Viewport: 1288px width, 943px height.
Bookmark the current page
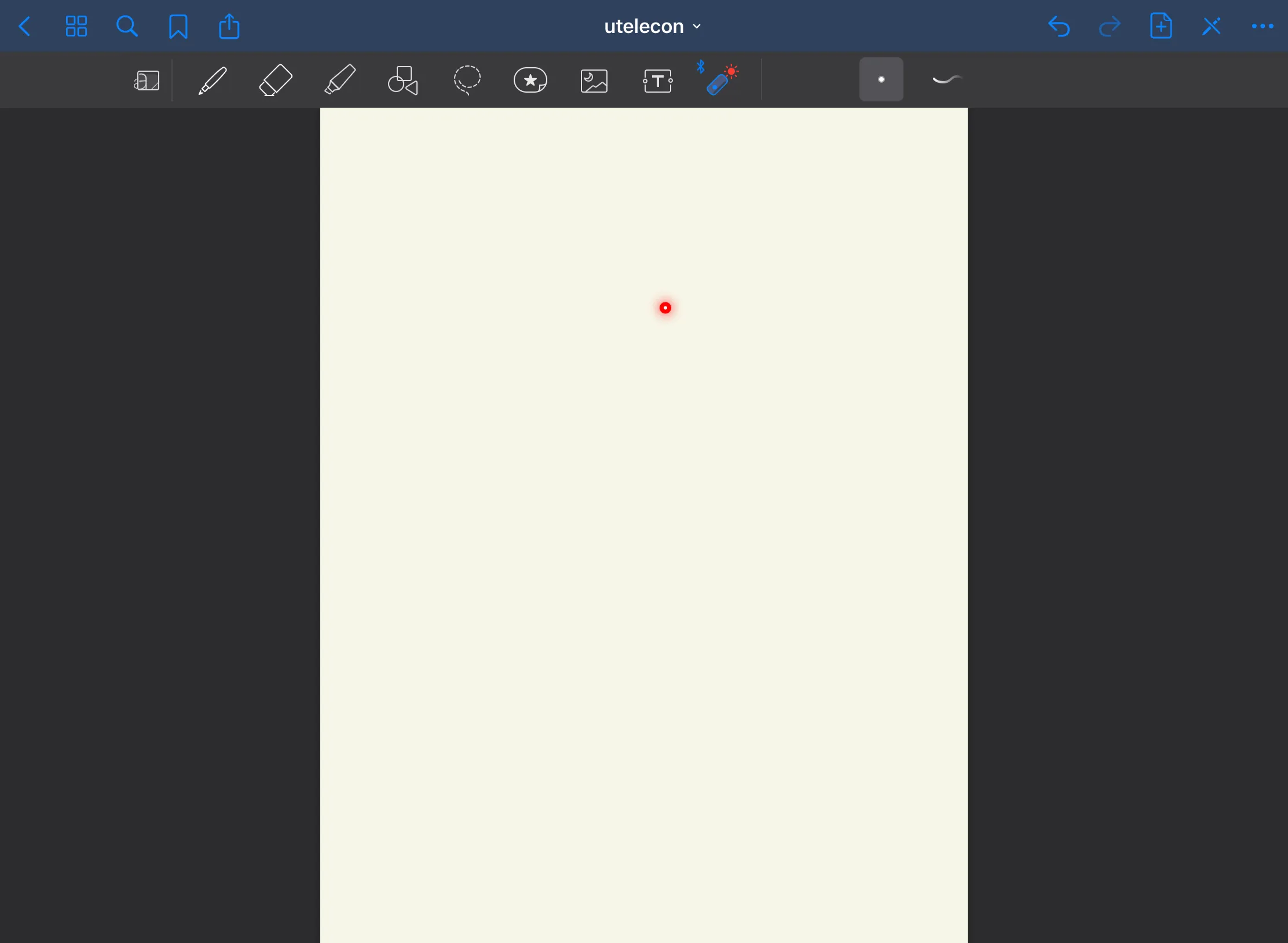pos(178,27)
